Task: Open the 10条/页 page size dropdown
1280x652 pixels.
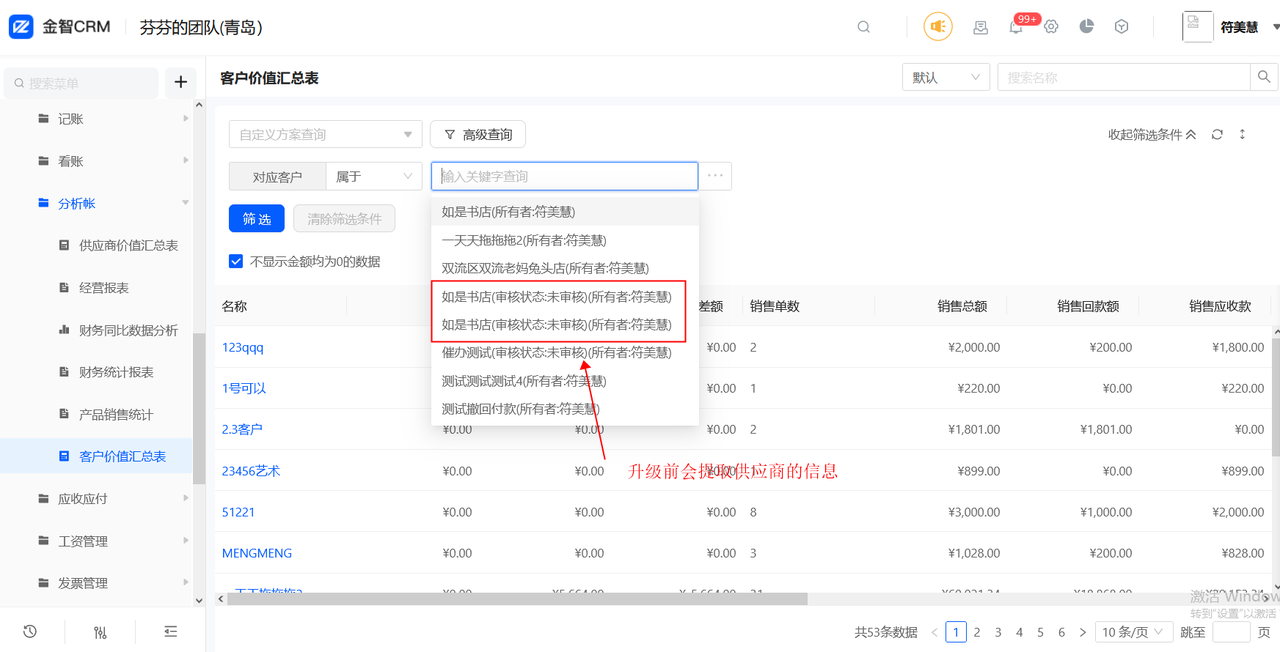Action: click(x=1134, y=632)
